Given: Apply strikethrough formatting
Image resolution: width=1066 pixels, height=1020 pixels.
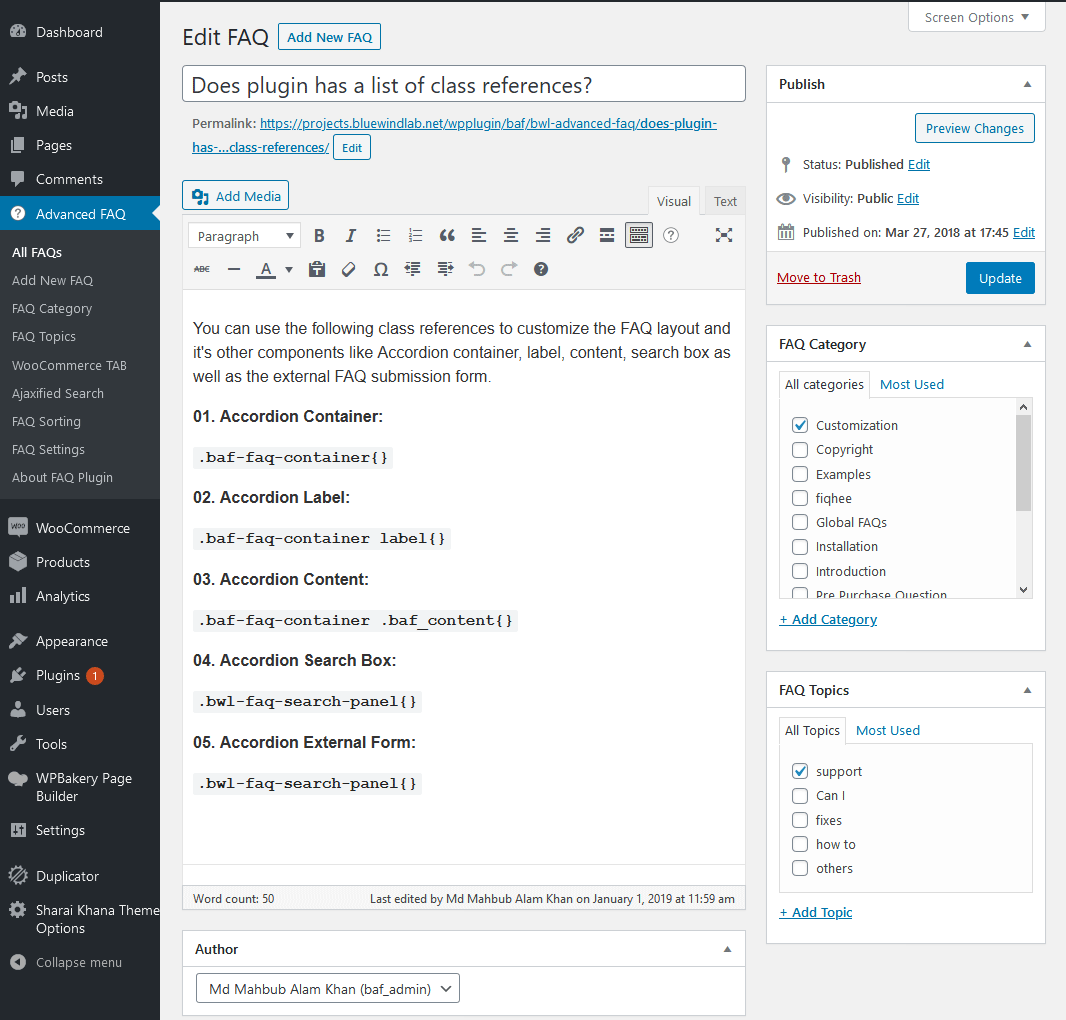Looking at the screenshot, I should tap(202, 270).
